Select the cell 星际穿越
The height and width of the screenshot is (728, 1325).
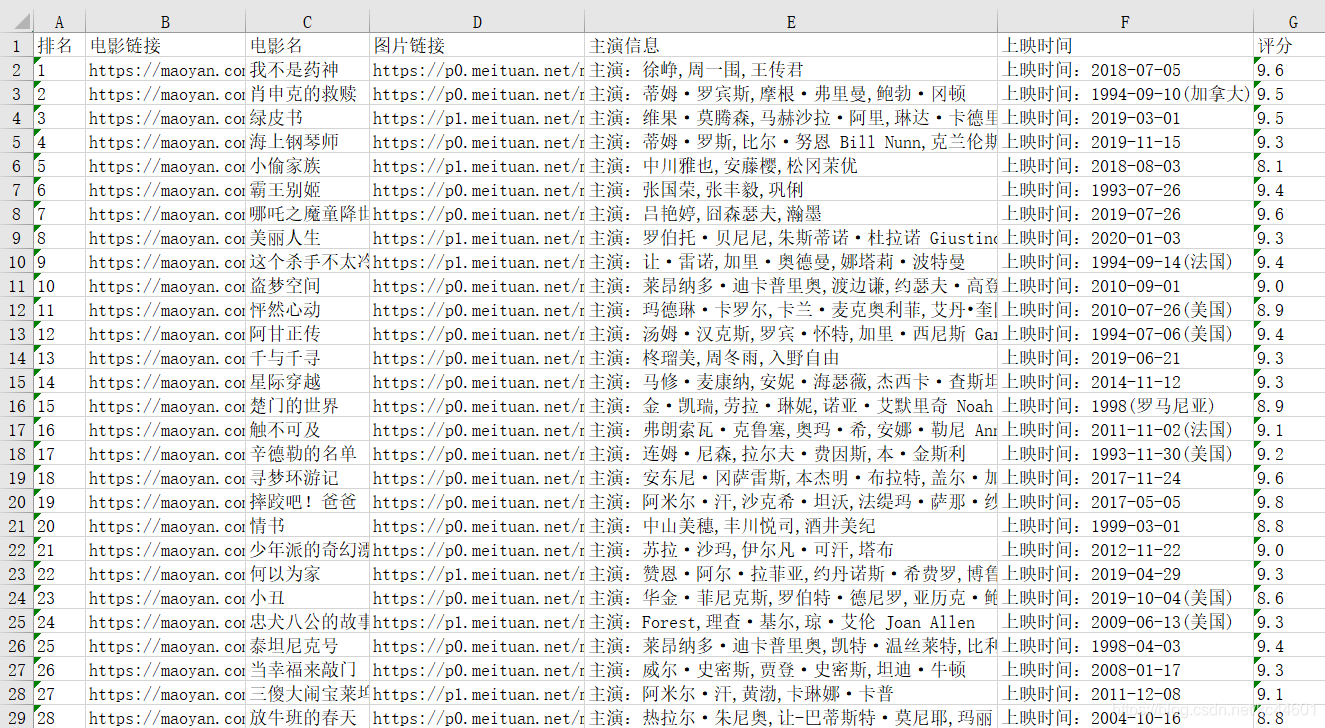coord(307,382)
